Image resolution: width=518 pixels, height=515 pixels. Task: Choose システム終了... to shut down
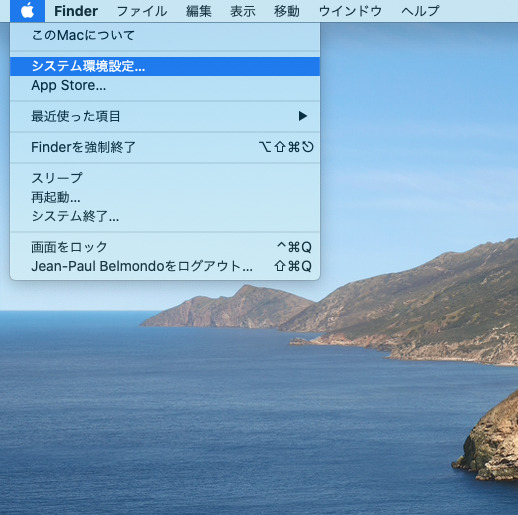pos(165,216)
